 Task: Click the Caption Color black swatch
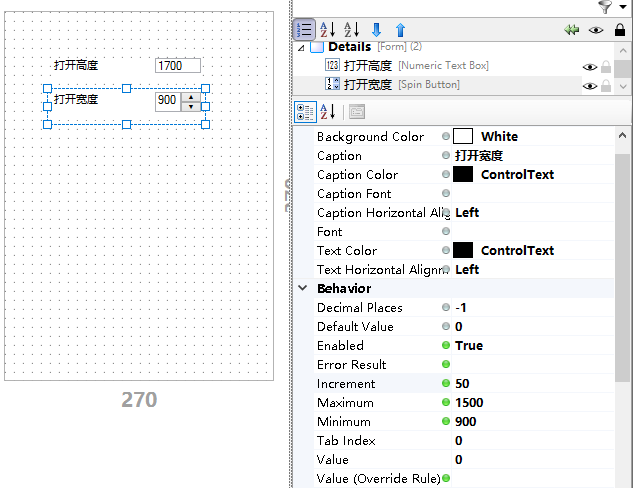pos(463,174)
